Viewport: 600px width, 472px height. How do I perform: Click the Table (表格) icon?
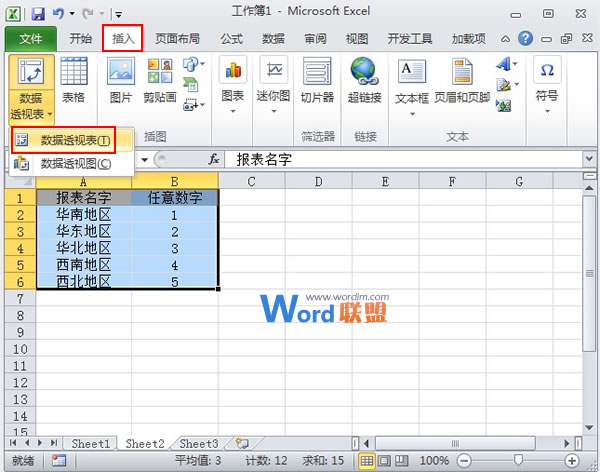(x=73, y=81)
